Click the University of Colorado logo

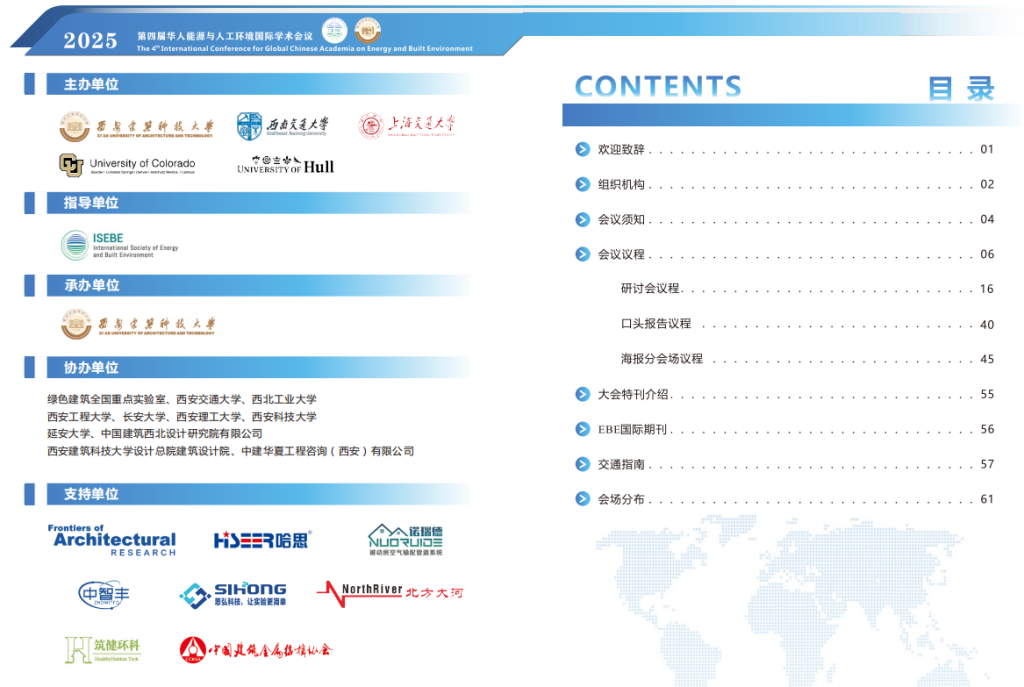pos(127,165)
